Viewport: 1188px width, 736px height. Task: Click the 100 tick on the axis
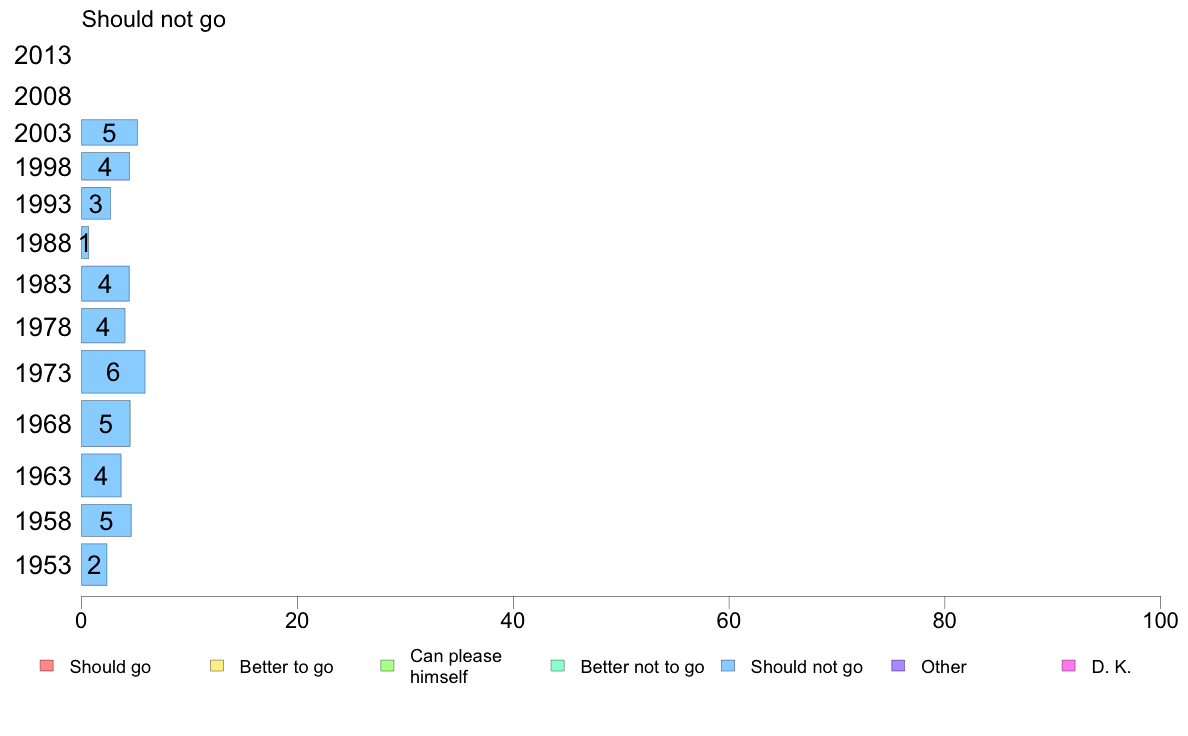pyautogui.click(x=1160, y=621)
